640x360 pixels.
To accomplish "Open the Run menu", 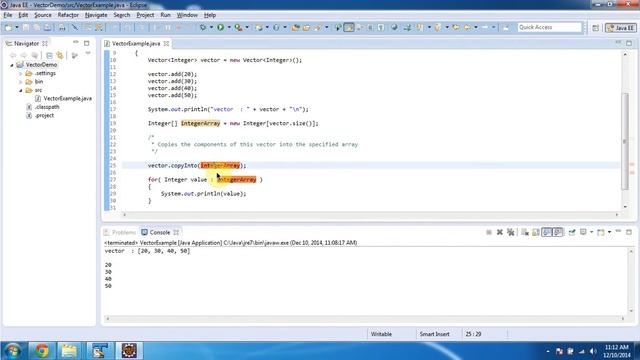I will (x=165, y=15).
